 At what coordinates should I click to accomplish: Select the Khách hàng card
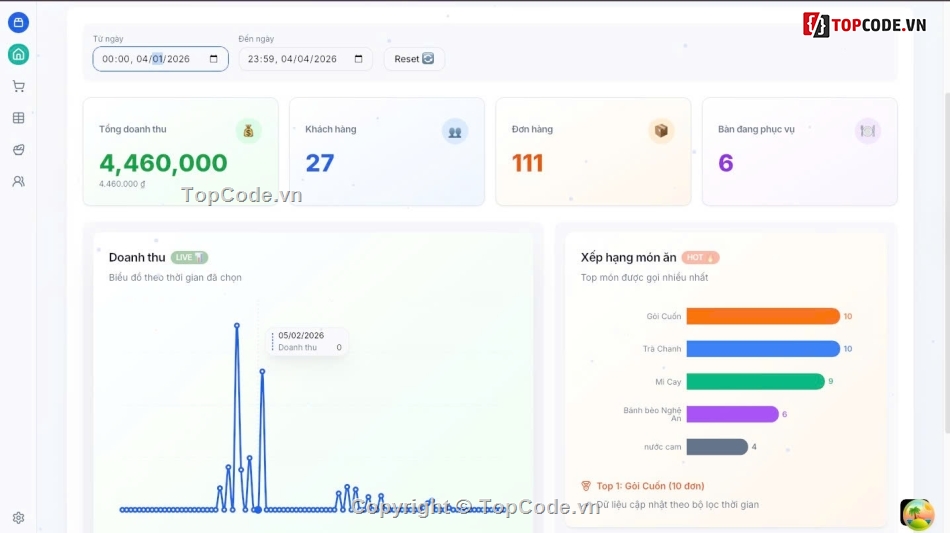387,151
